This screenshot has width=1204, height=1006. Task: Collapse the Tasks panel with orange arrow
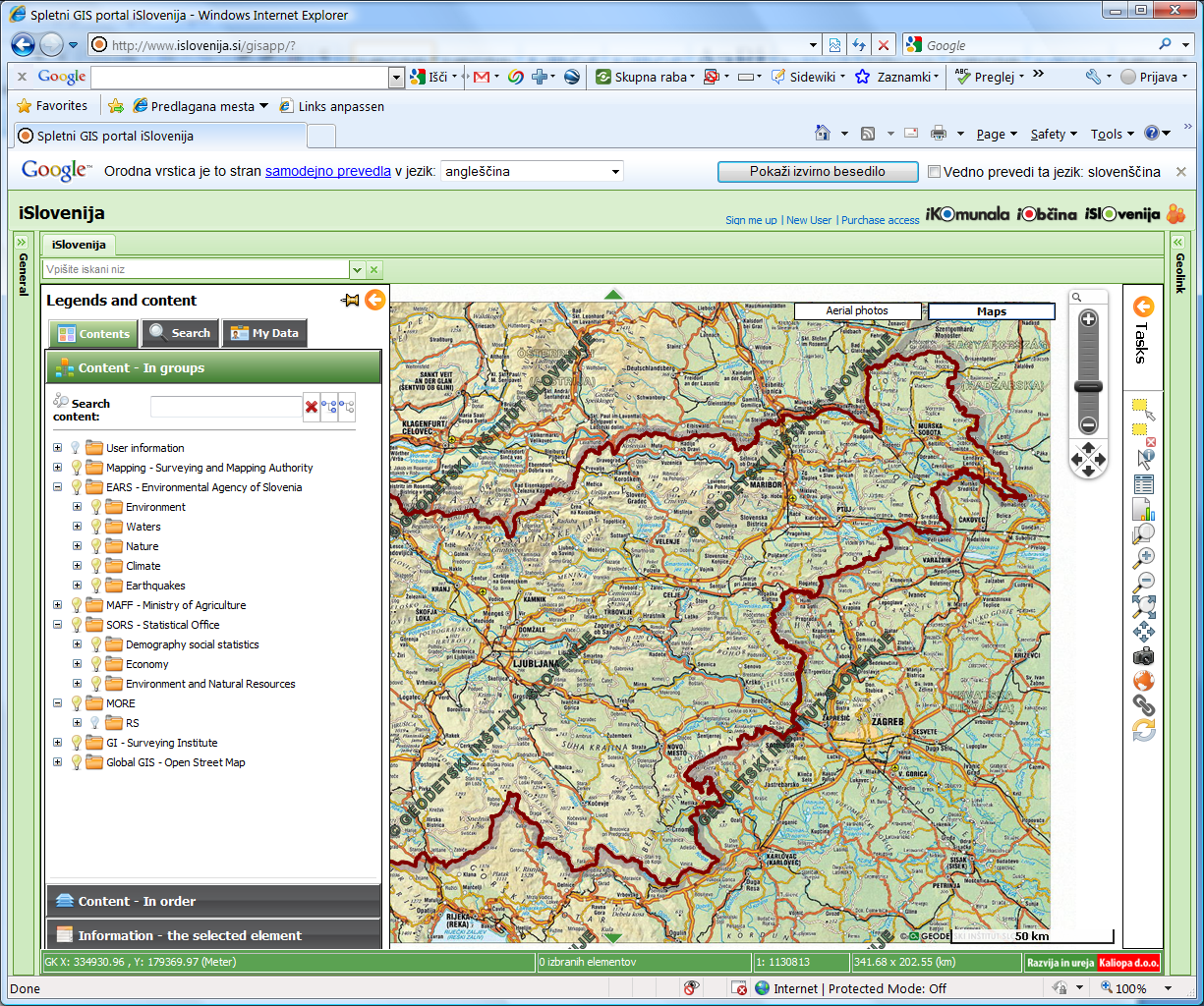[1143, 307]
